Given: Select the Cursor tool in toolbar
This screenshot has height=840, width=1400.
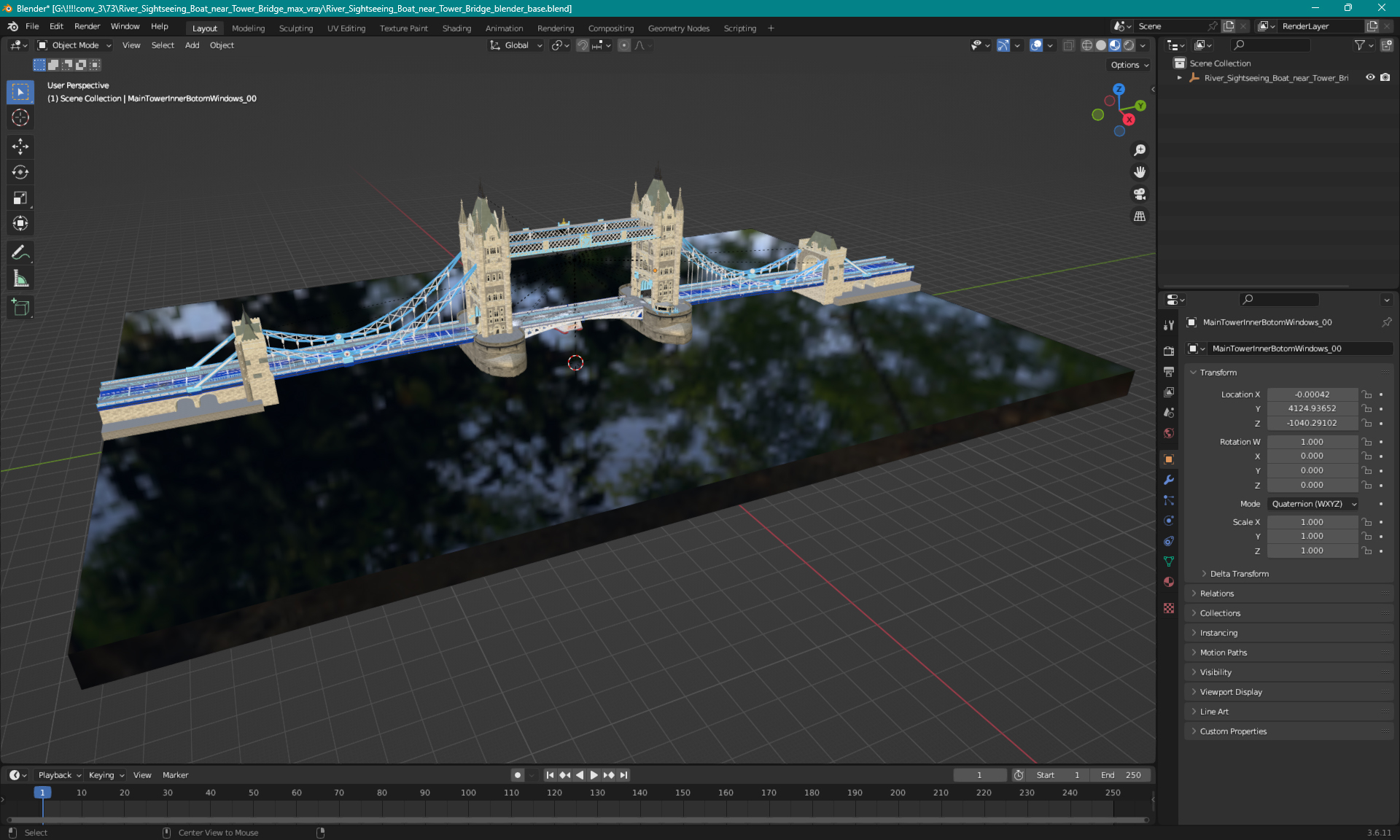Looking at the screenshot, I should (20, 117).
